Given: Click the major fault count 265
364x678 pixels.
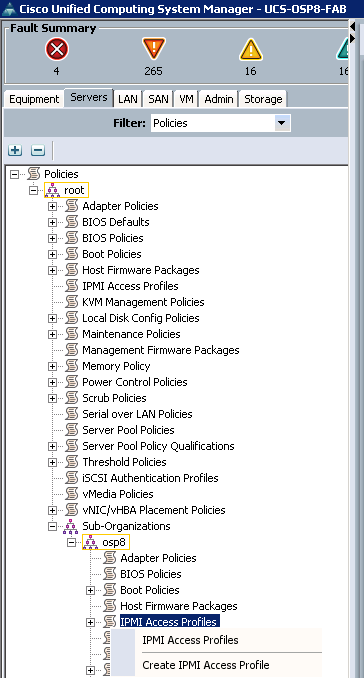Looking at the screenshot, I should [x=153, y=71].
